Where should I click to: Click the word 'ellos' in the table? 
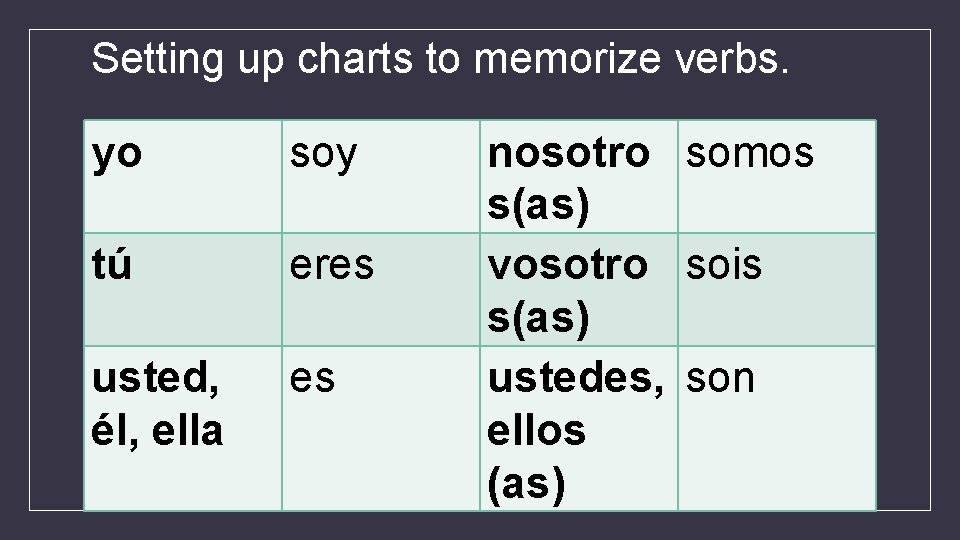click(x=536, y=430)
